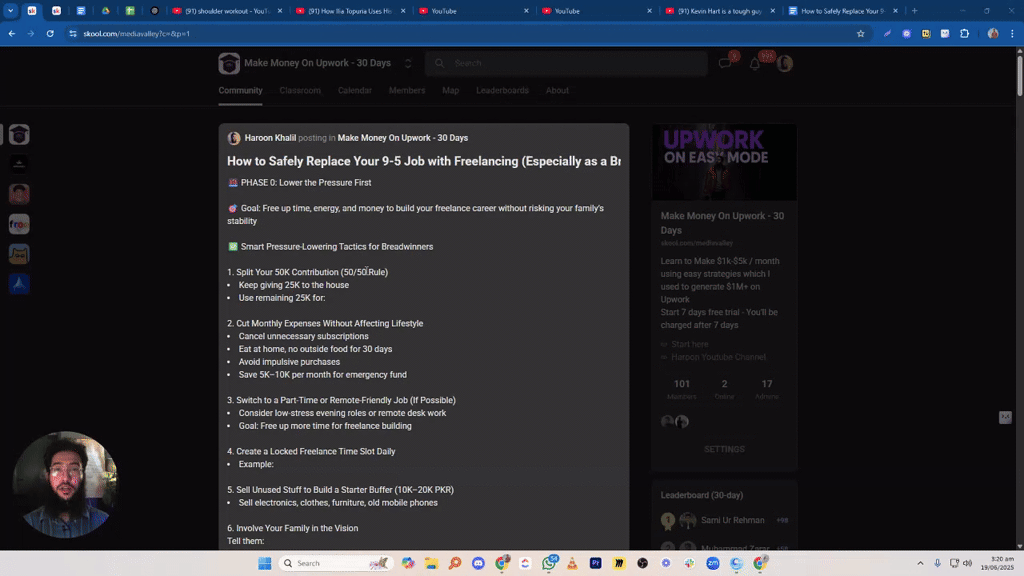Open WhatsApp from the taskbar
The height and width of the screenshot is (576, 1024).
[x=549, y=563]
